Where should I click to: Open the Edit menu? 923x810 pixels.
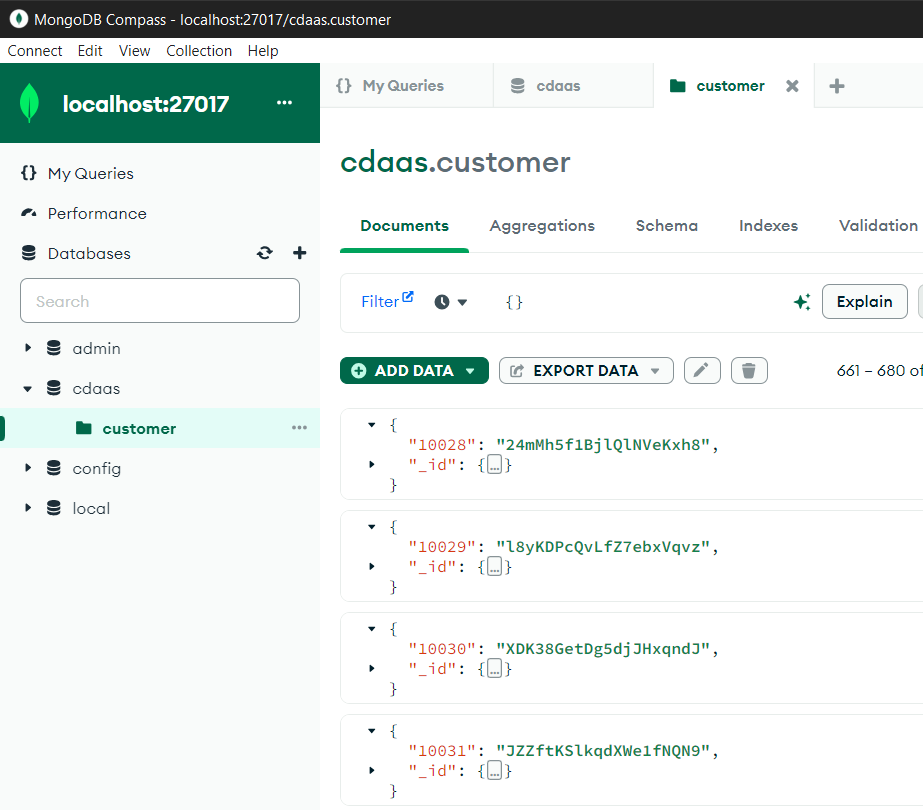pos(90,51)
